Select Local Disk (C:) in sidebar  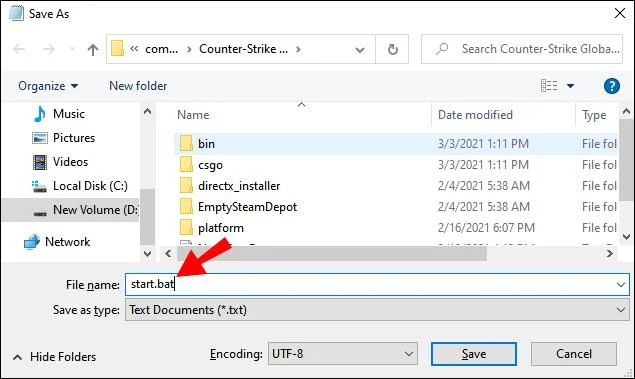point(90,186)
